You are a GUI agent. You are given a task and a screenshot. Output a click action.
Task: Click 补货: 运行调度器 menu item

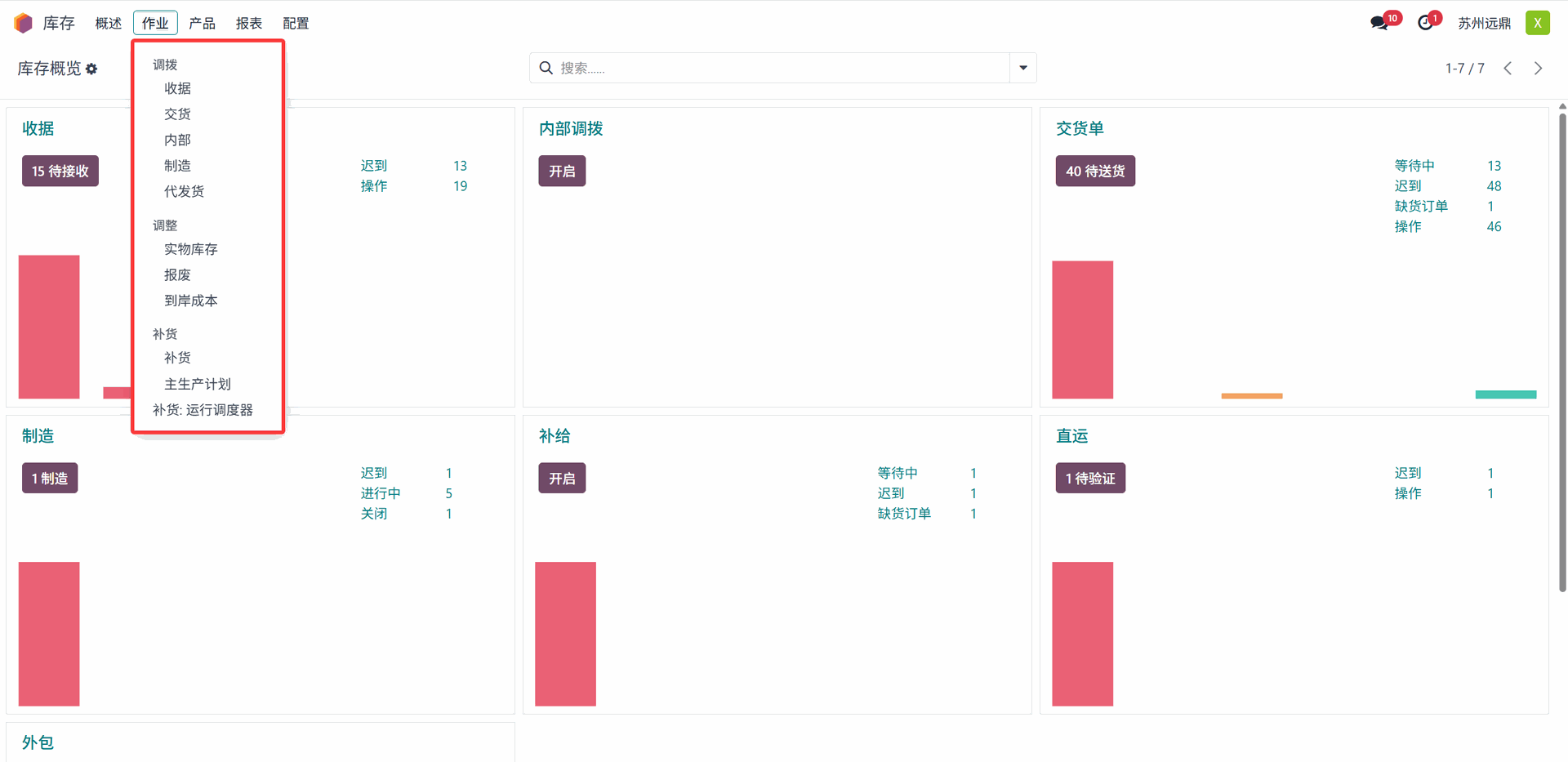point(203,410)
